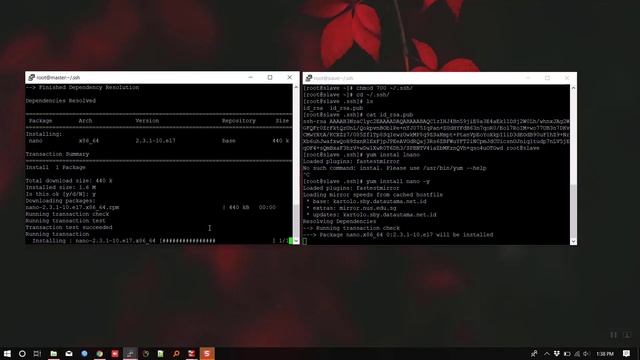Open the volume control in system tray
This screenshot has width=640, height=360.
coord(587,353)
